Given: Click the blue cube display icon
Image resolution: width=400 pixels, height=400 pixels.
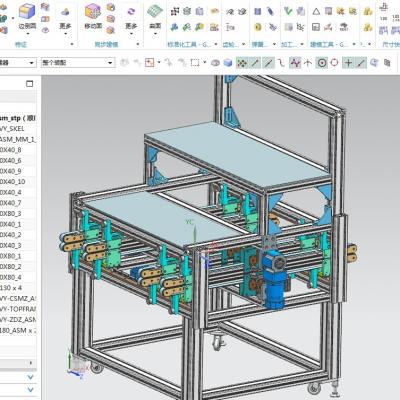Looking at the screenshot, I should [x=228, y=62].
